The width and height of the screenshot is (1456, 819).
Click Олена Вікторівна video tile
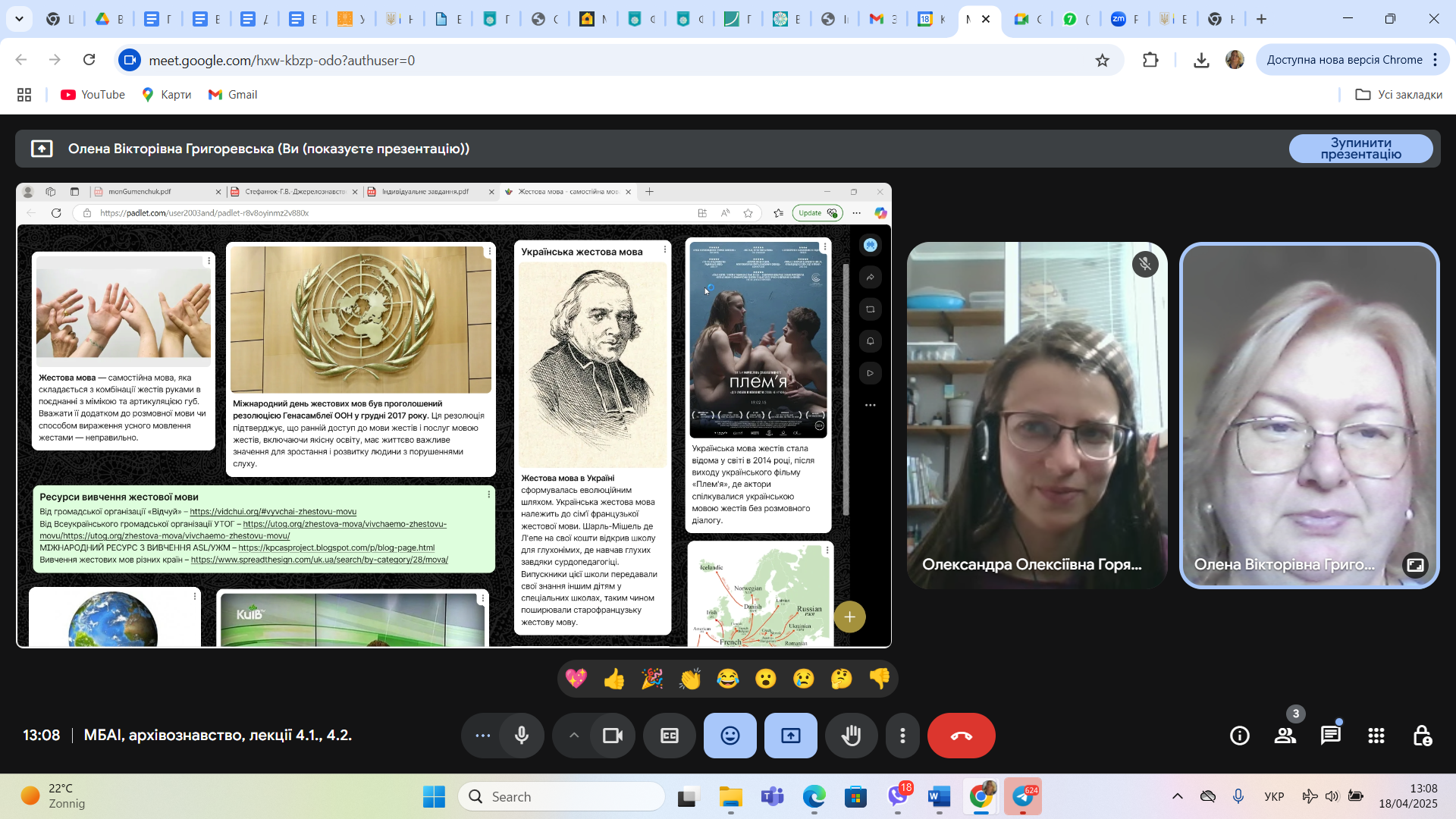tap(1309, 416)
